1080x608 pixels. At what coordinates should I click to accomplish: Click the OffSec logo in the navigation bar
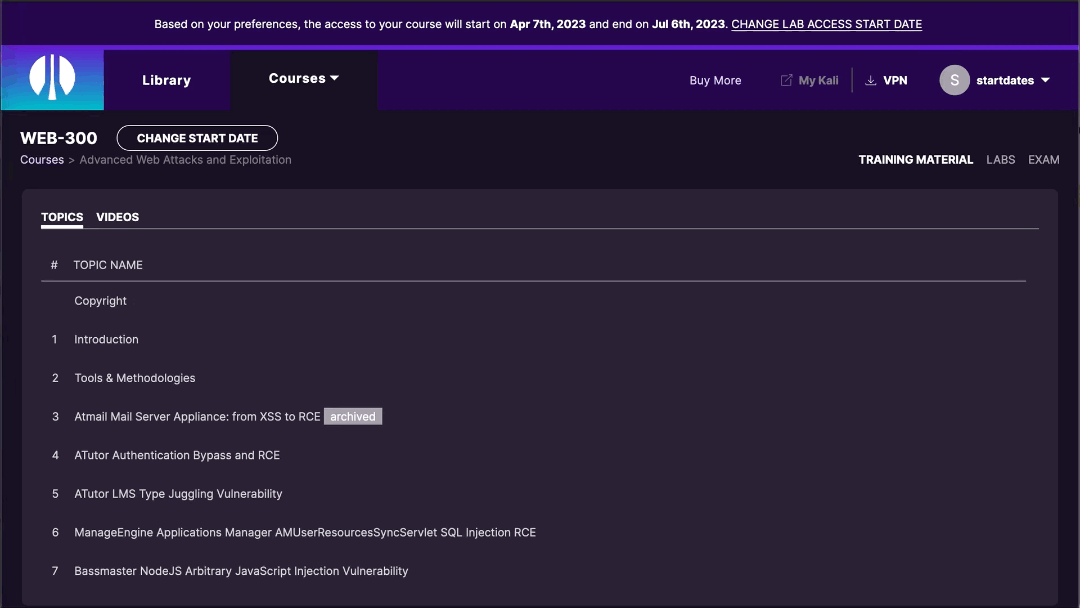tap(51, 80)
